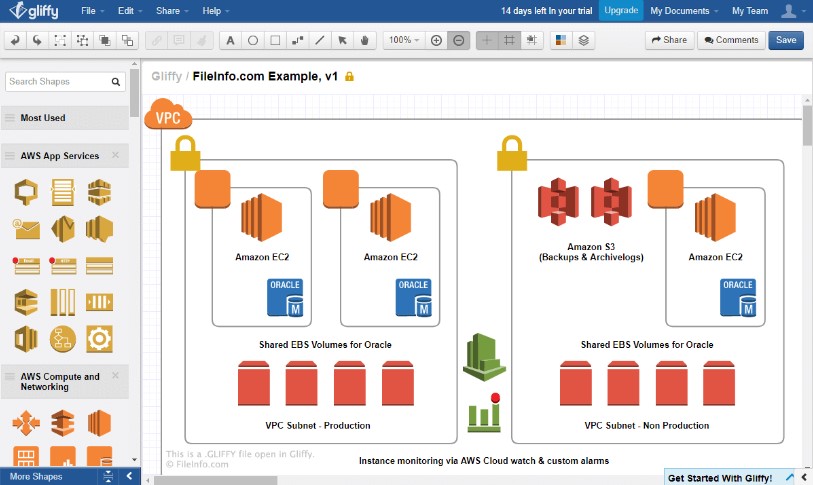Select the Connector tool
813x485 pixels.
tap(298, 40)
